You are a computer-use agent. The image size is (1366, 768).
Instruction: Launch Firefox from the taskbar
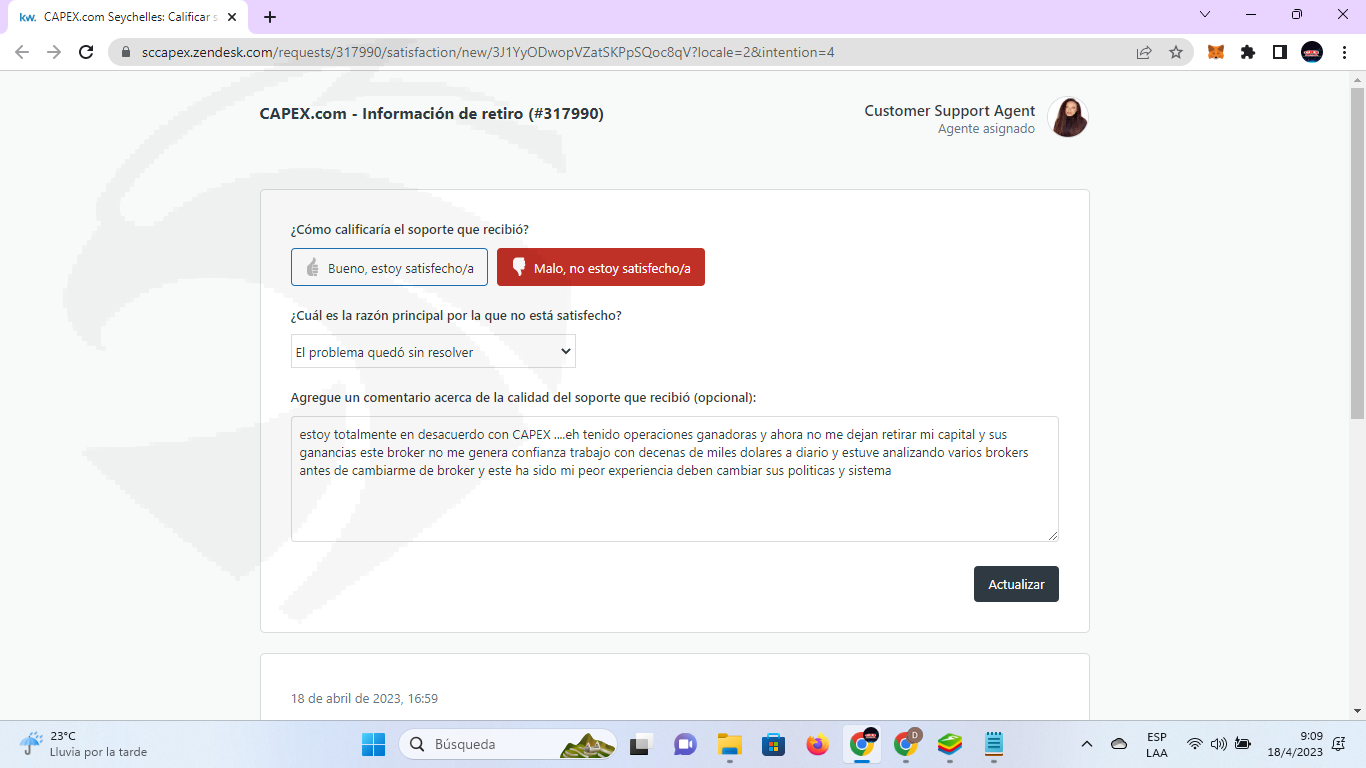click(x=818, y=744)
